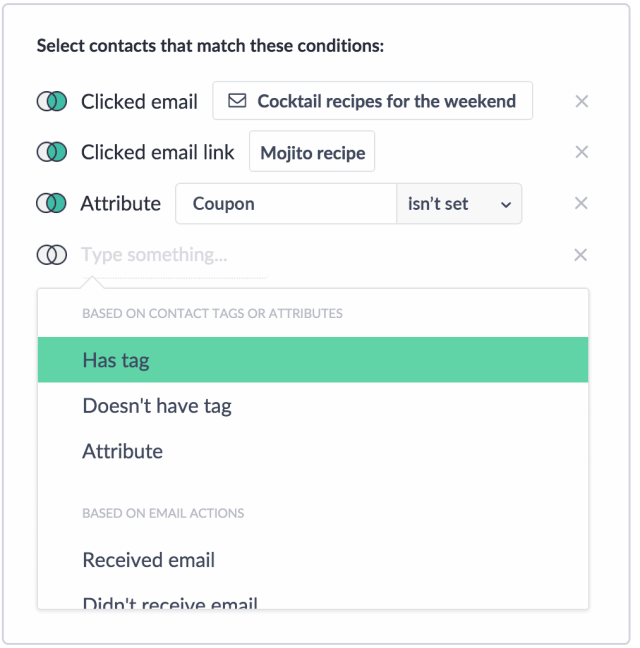Image resolution: width=640 pixels, height=648 pixels.
Task: Open the isn't set dropdown
Action: (x=459, y=204)
